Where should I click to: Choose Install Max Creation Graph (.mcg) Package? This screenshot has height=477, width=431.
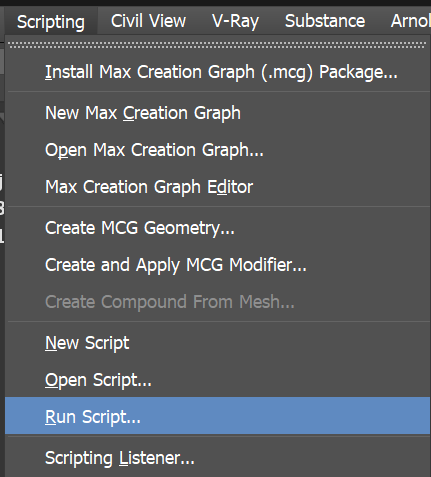(x=218, y=72)
